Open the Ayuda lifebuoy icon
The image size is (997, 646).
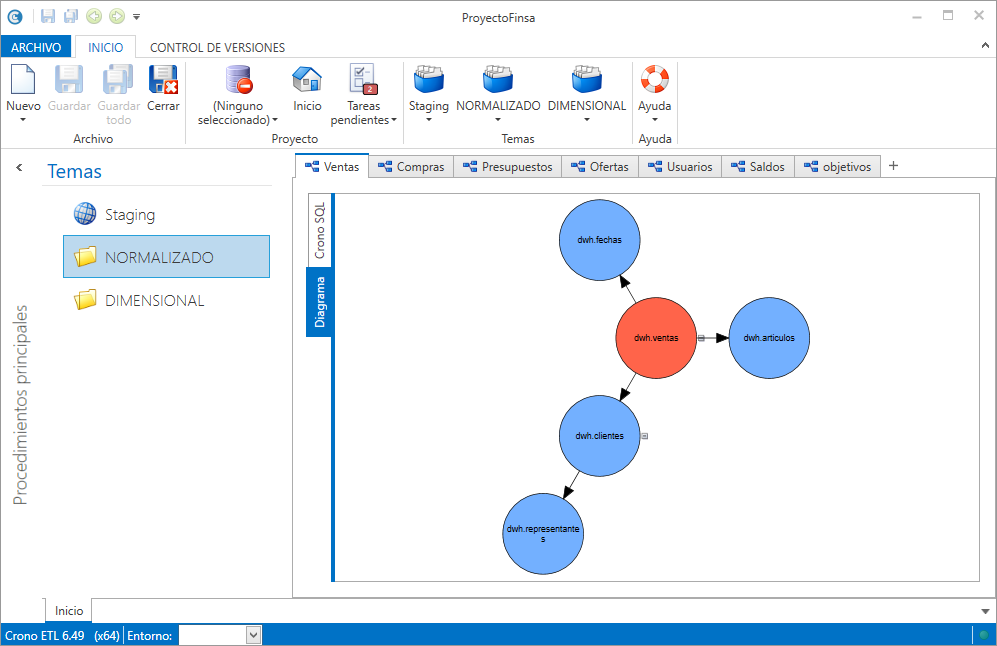[654, 80]
